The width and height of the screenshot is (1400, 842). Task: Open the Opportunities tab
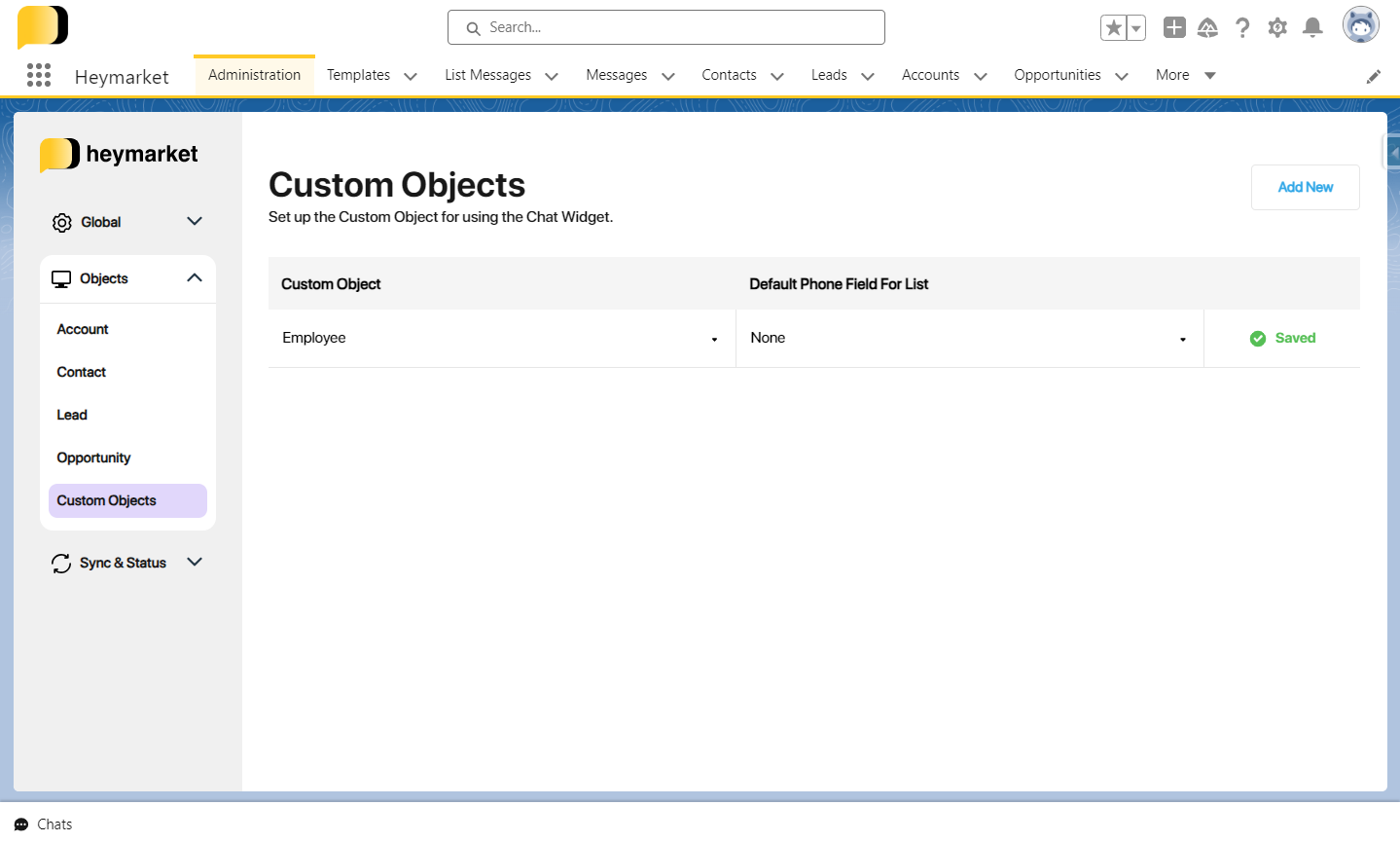pyautogui.click(x=1058, y=75)
